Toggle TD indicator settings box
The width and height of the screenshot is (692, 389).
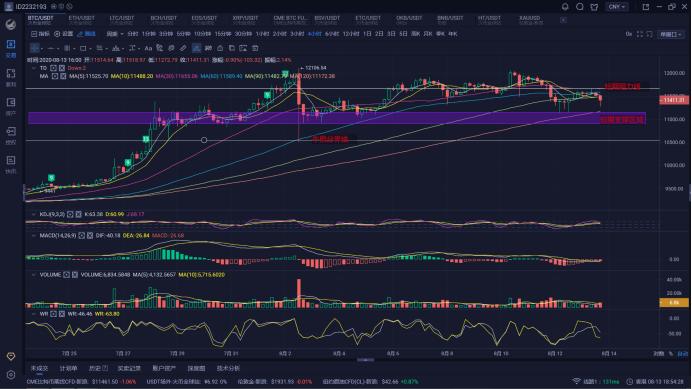(53, 68)
